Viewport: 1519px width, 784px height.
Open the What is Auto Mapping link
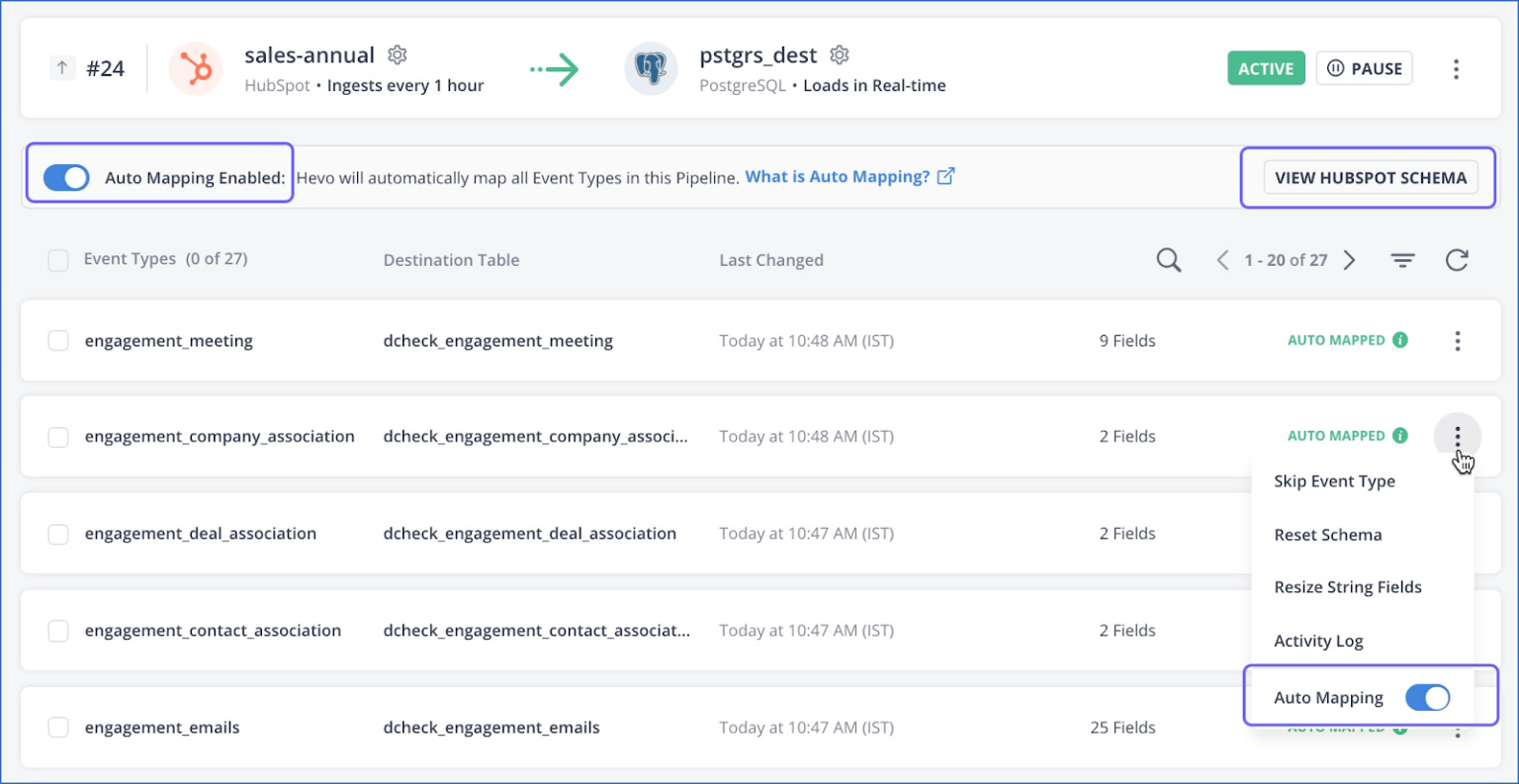(x=839, y=176)
